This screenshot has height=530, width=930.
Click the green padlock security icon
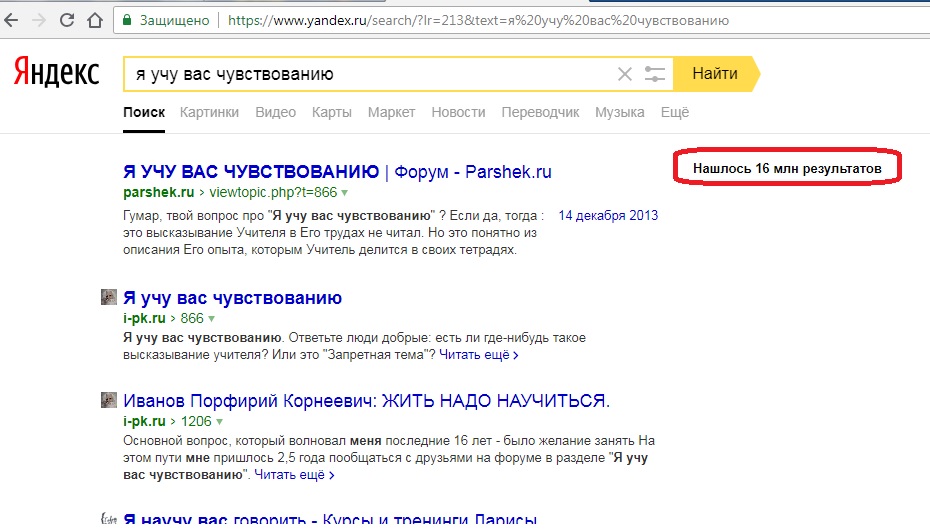(126, 19)
